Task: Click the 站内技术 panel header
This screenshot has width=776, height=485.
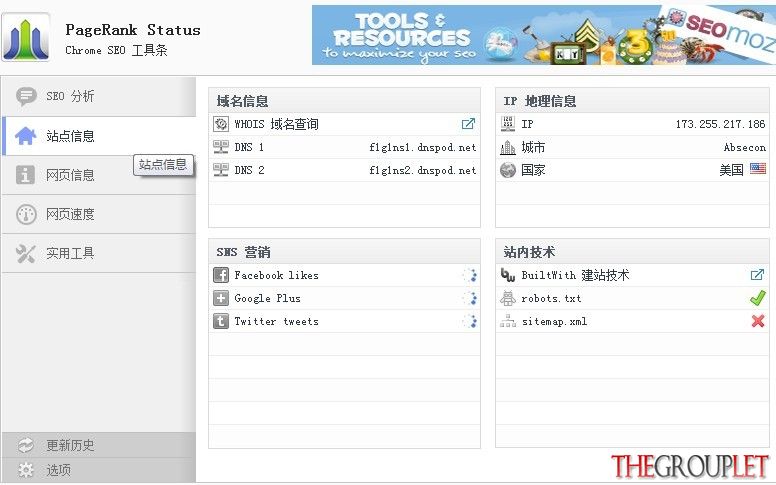Action: (x=632, y=252)
